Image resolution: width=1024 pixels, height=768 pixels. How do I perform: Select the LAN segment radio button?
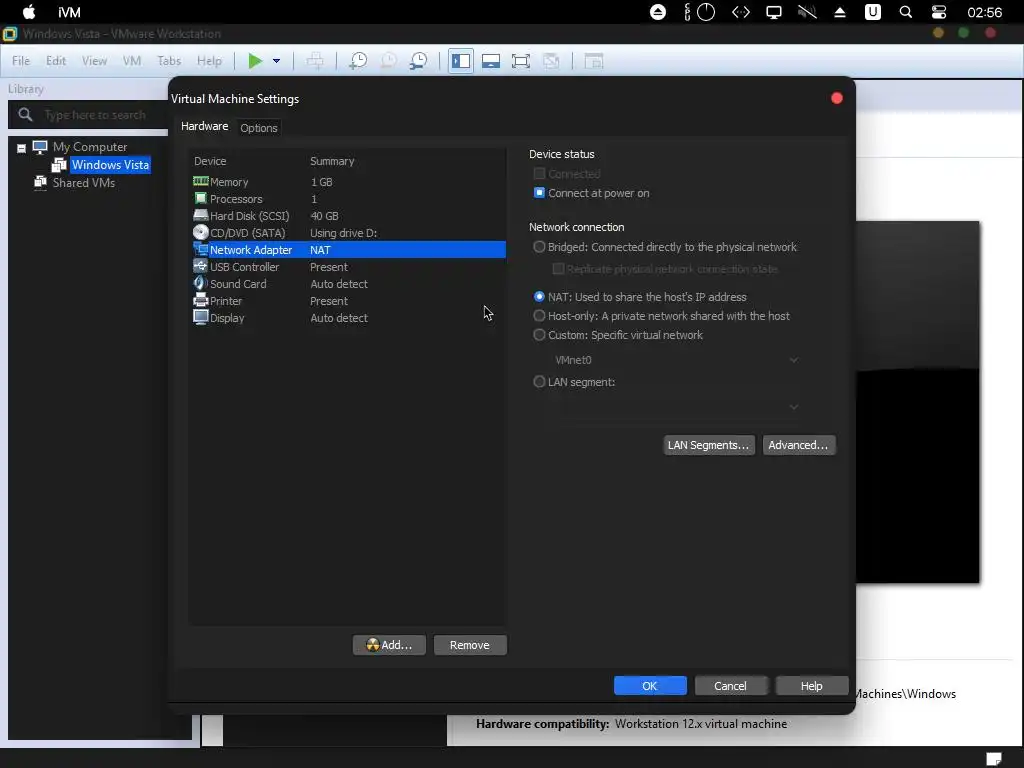coord(539,381)
